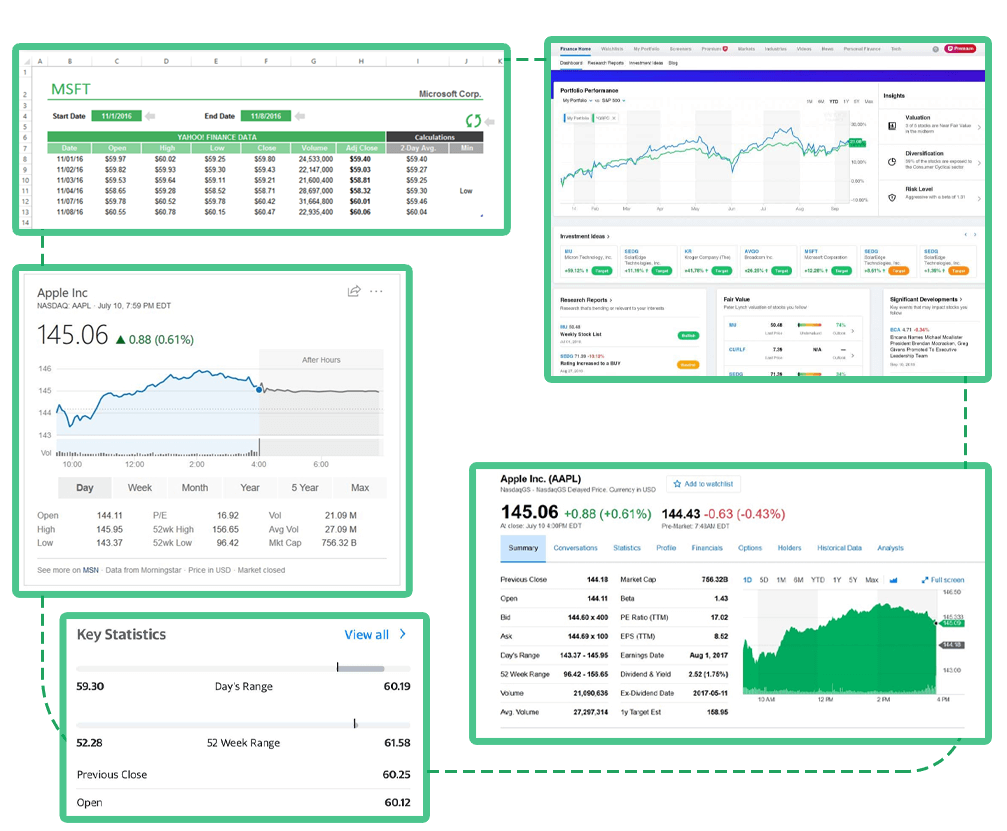
Task: Expand the Diversification insight chevron
Action: (x=979, y=163)
